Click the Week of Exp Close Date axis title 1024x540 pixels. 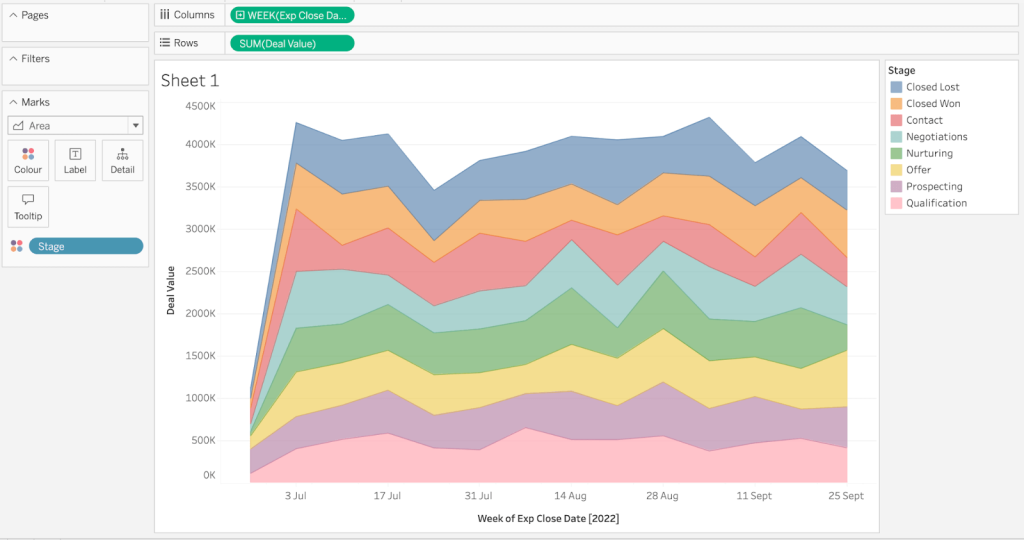point(548,518)
